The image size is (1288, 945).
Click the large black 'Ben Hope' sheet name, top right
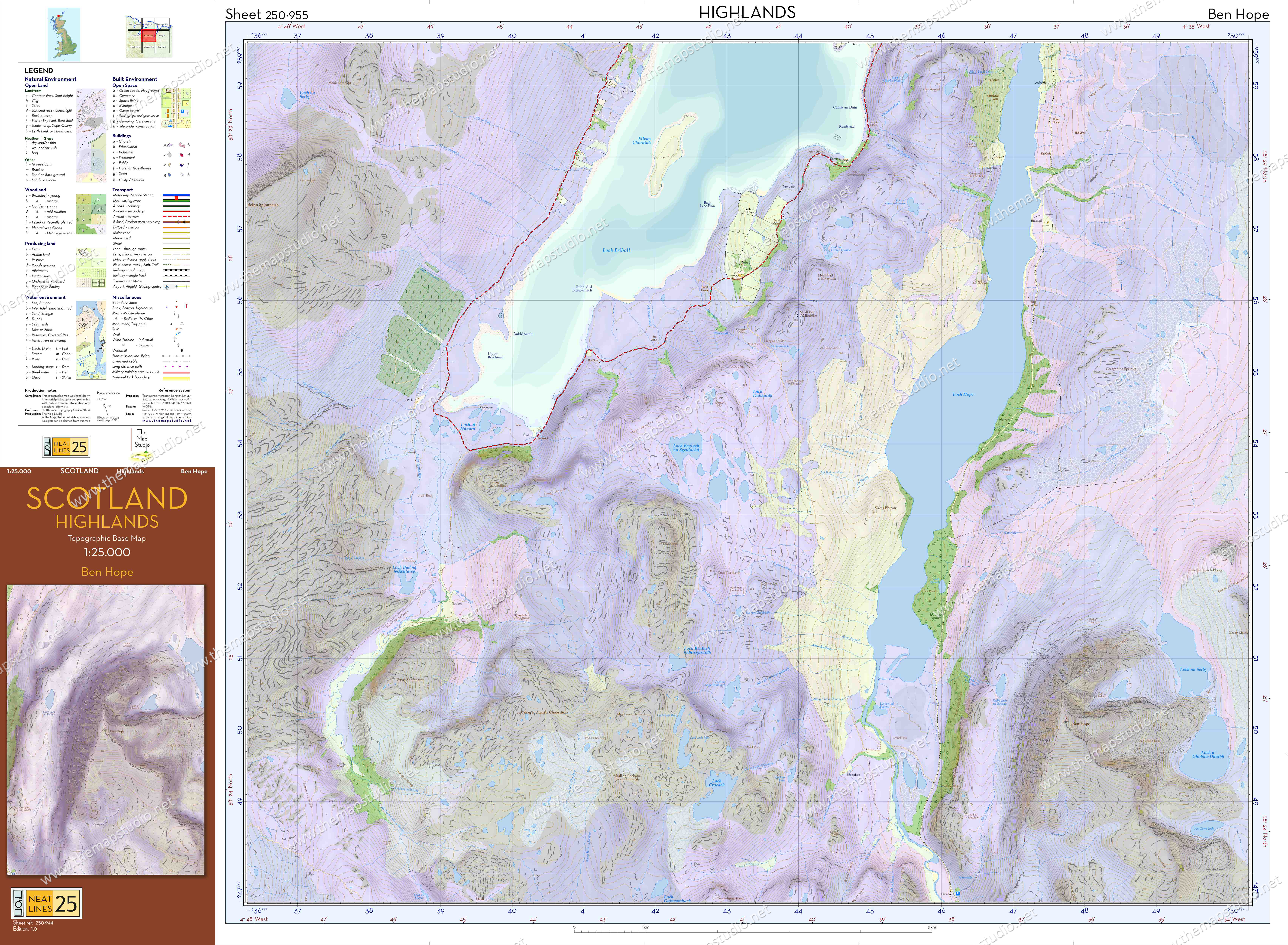click(1238, 14)
